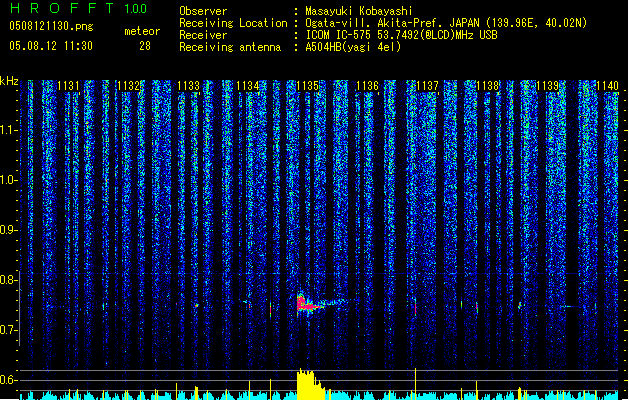The width and height of the screenshot is (629, 400).
Task: Click the Ogata-vill. Akita-Pref. JAPAN location text
Action: tap(446, 23)
